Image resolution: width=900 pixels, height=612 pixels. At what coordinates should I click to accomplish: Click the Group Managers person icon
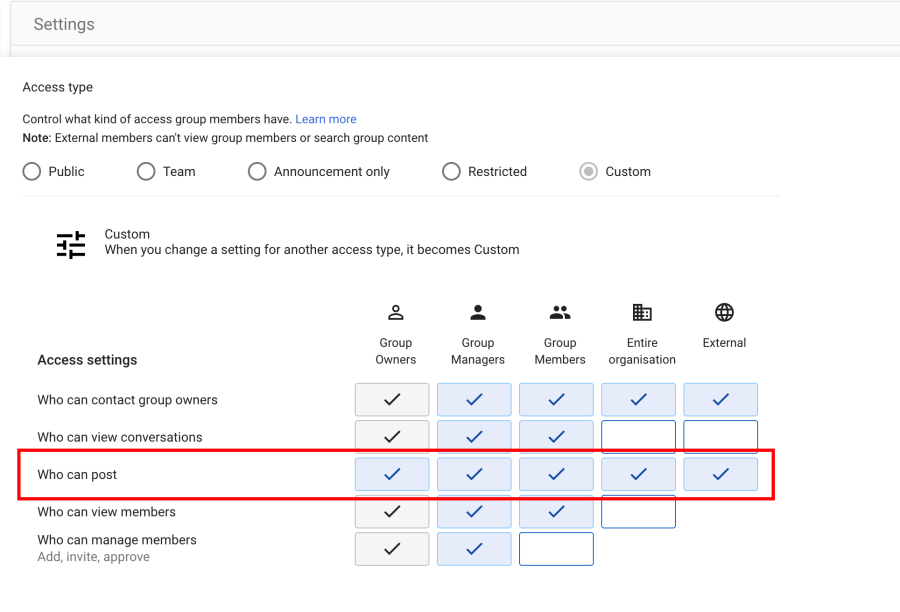(x=477, y=313)
